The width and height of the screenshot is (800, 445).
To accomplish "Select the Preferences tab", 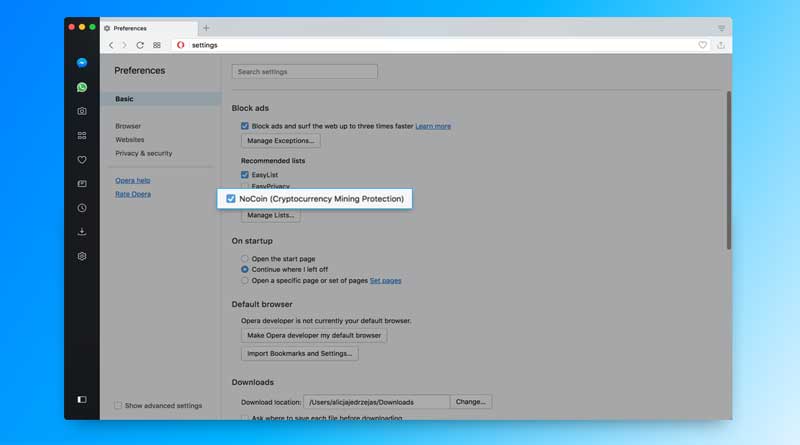I will pyautogui.click(x=149, y=28).
